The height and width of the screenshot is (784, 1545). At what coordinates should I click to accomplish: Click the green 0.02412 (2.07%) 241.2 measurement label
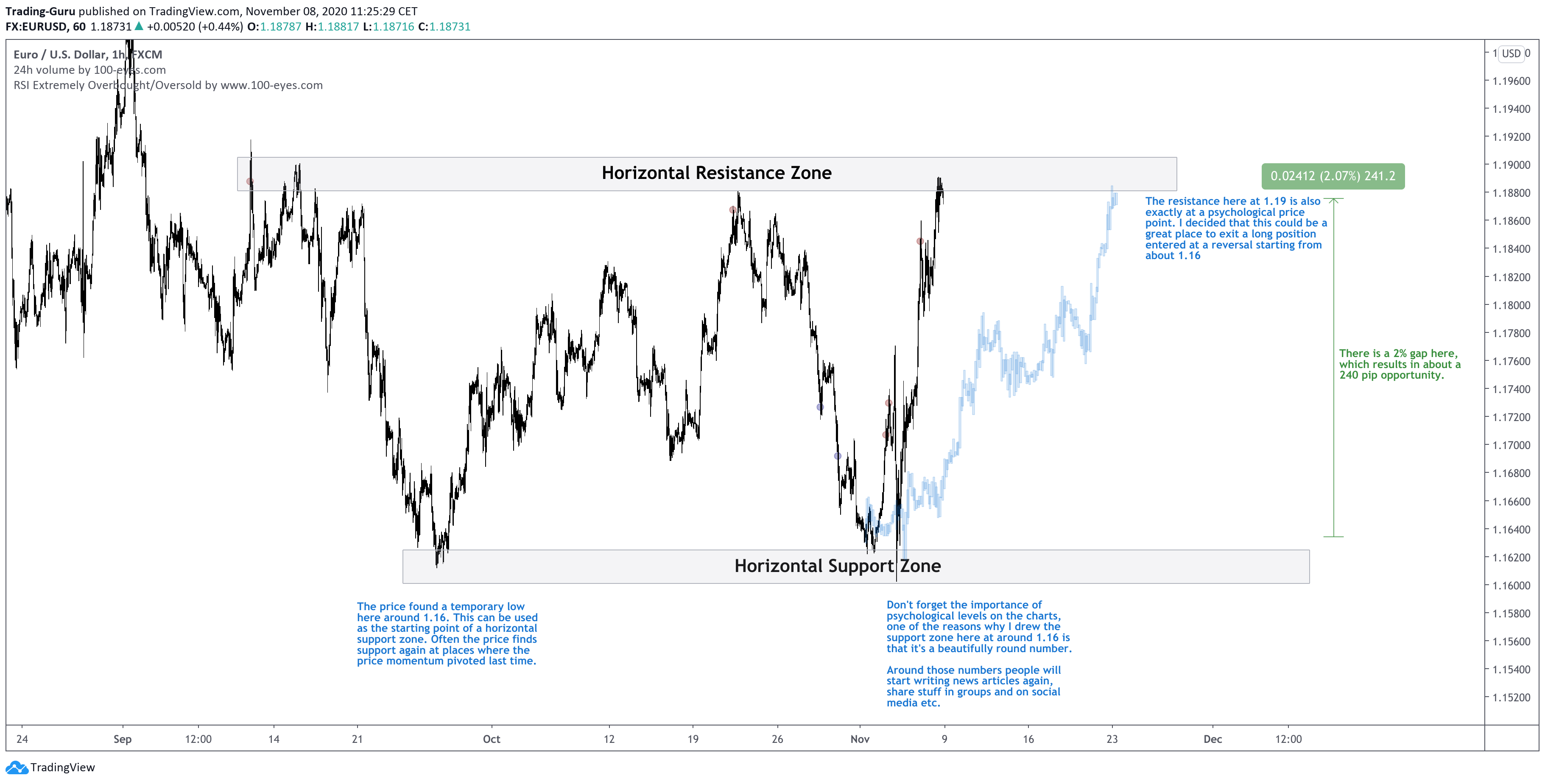[x=1333, y=176]
